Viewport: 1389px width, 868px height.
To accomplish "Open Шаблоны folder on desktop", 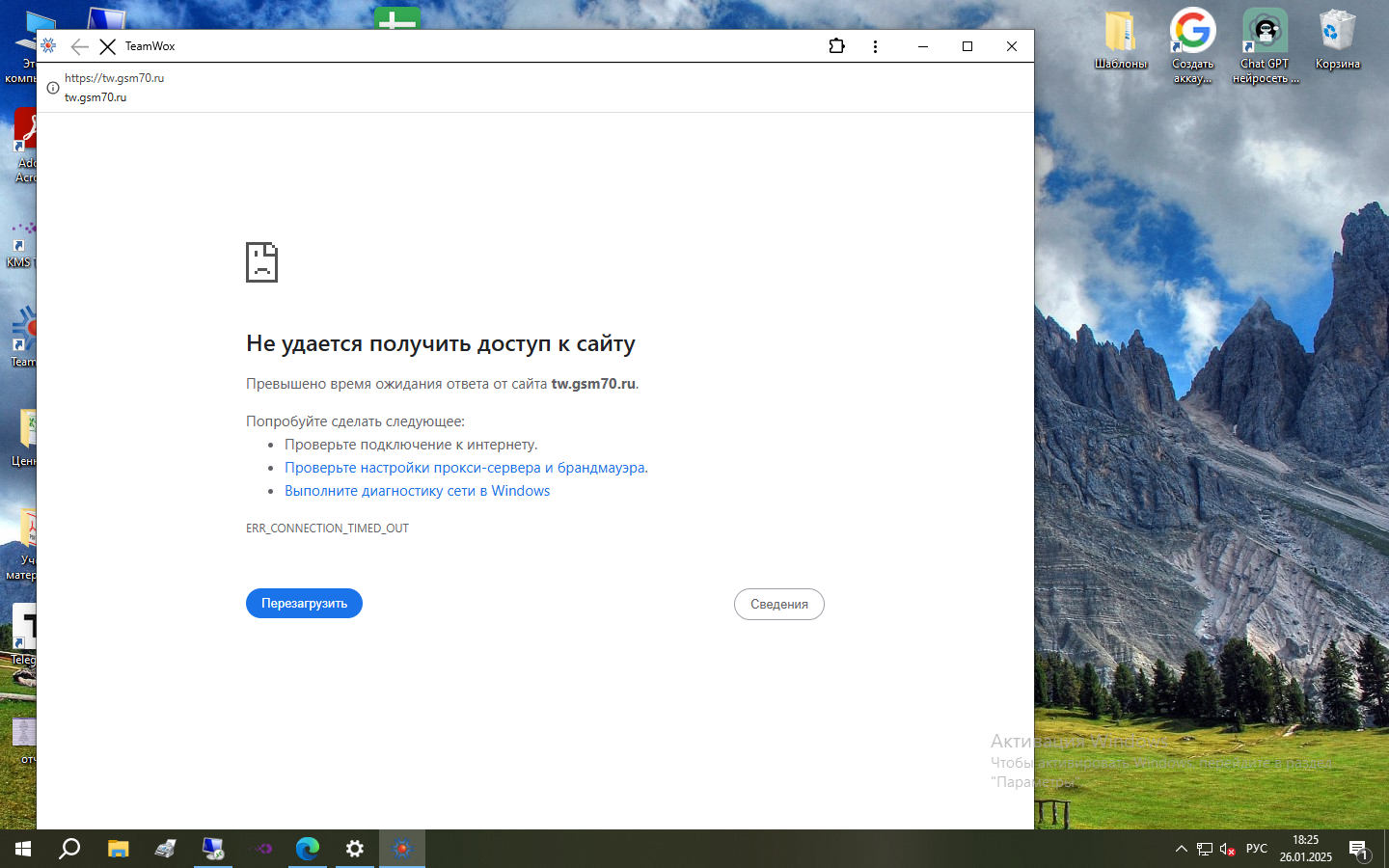I will pos(1120,39).
